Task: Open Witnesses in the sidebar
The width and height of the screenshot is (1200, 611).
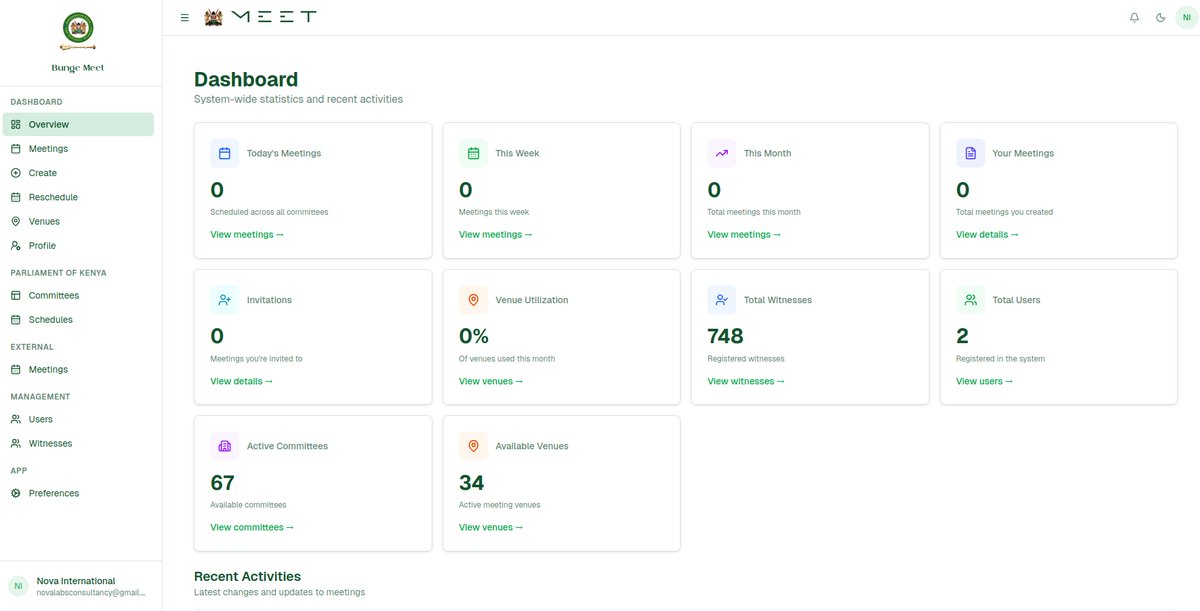Action: [x=78, y=443]
